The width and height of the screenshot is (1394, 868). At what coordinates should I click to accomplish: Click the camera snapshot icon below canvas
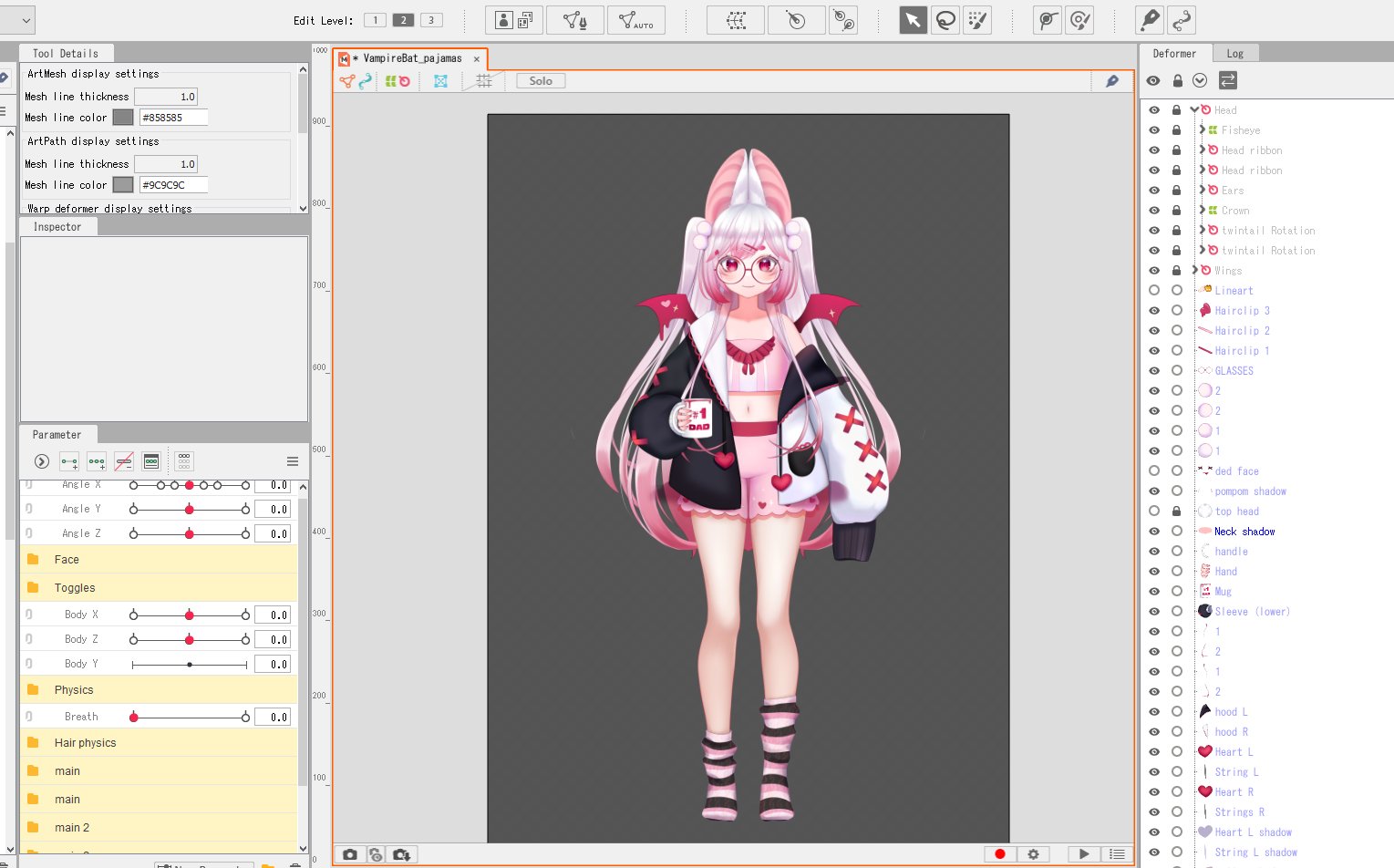tap(350, 854)
